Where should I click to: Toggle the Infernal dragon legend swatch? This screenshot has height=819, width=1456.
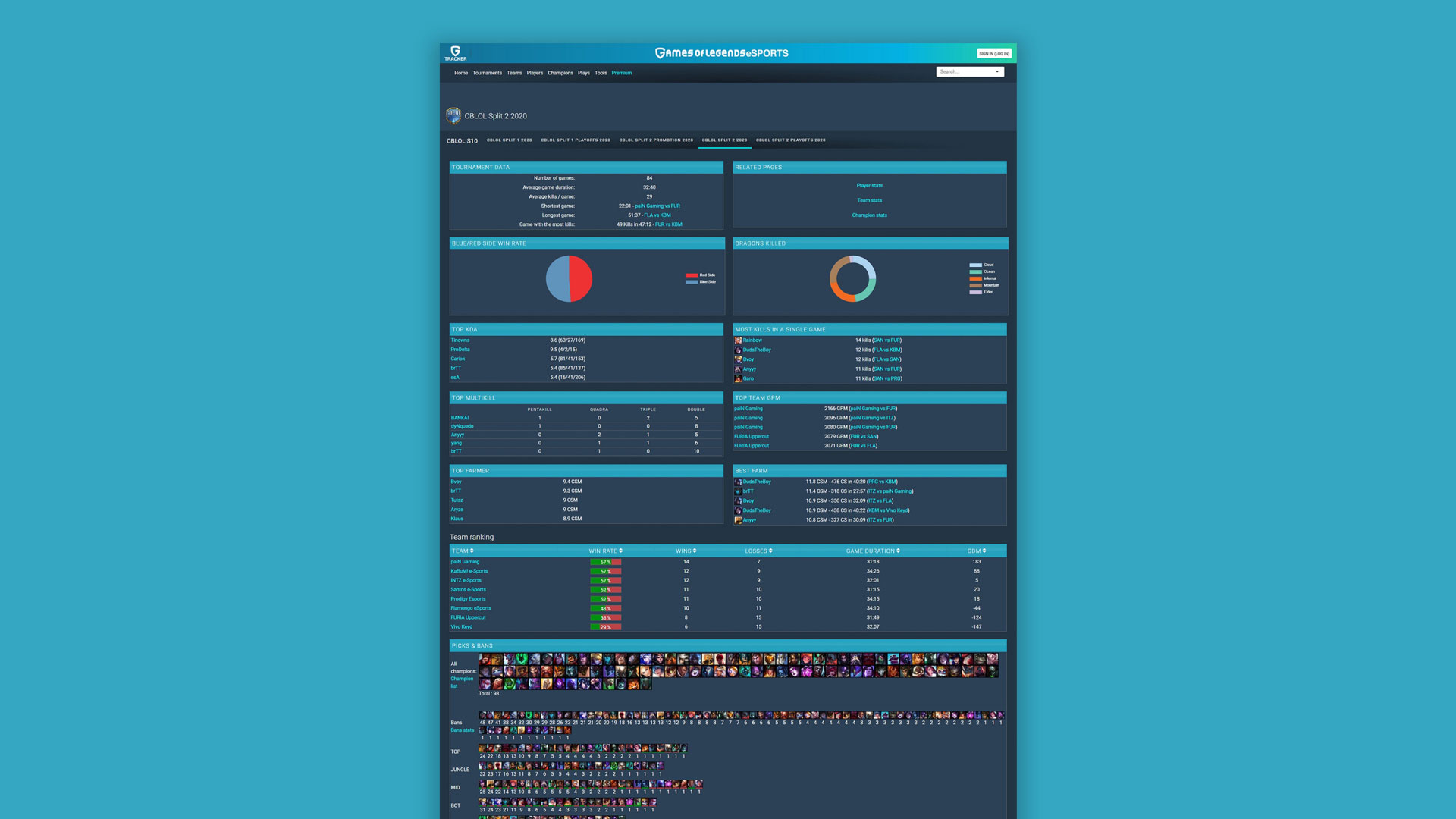pyautogui.click(x=975, y=278)
